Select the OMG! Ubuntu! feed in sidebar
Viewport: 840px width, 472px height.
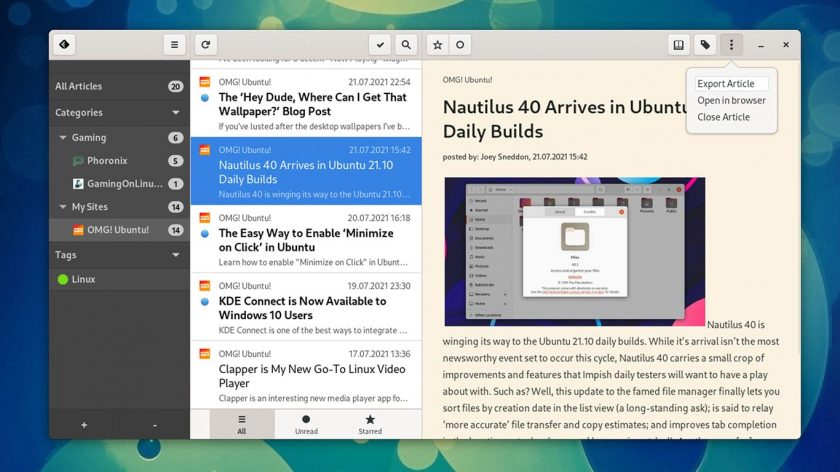point(119,230)
